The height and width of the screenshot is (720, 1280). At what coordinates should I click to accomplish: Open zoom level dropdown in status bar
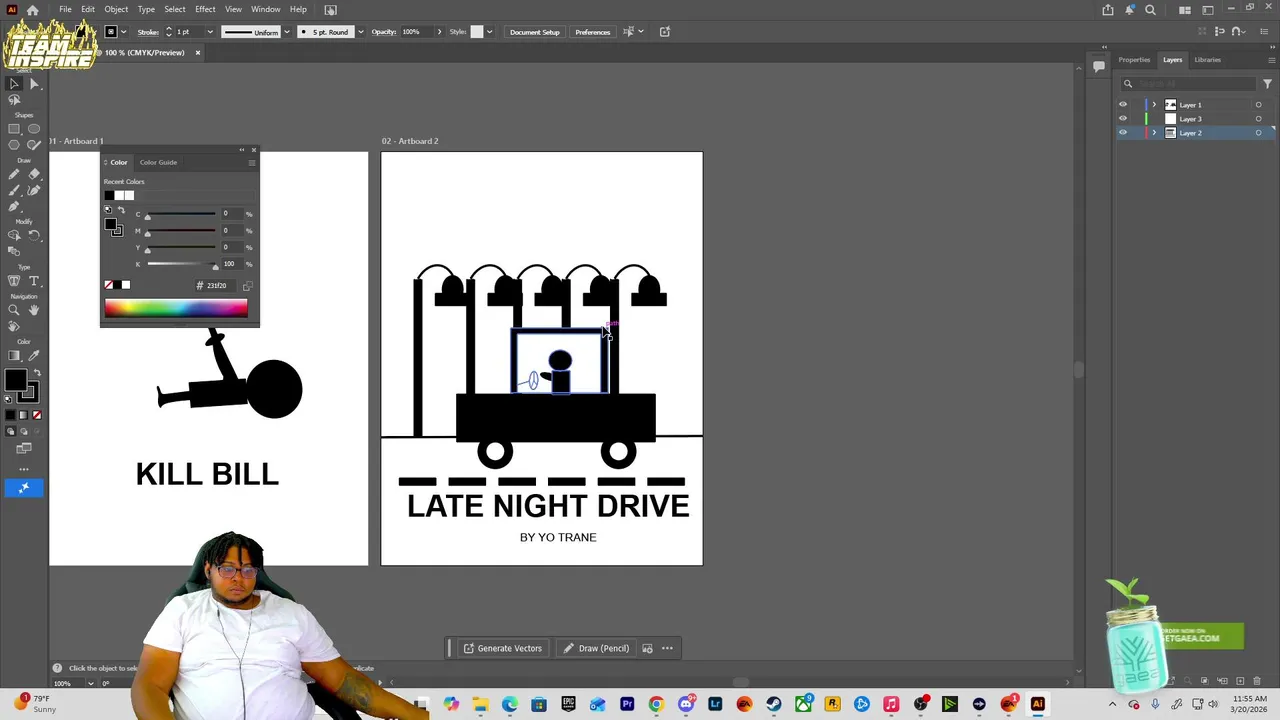point(91,683)
